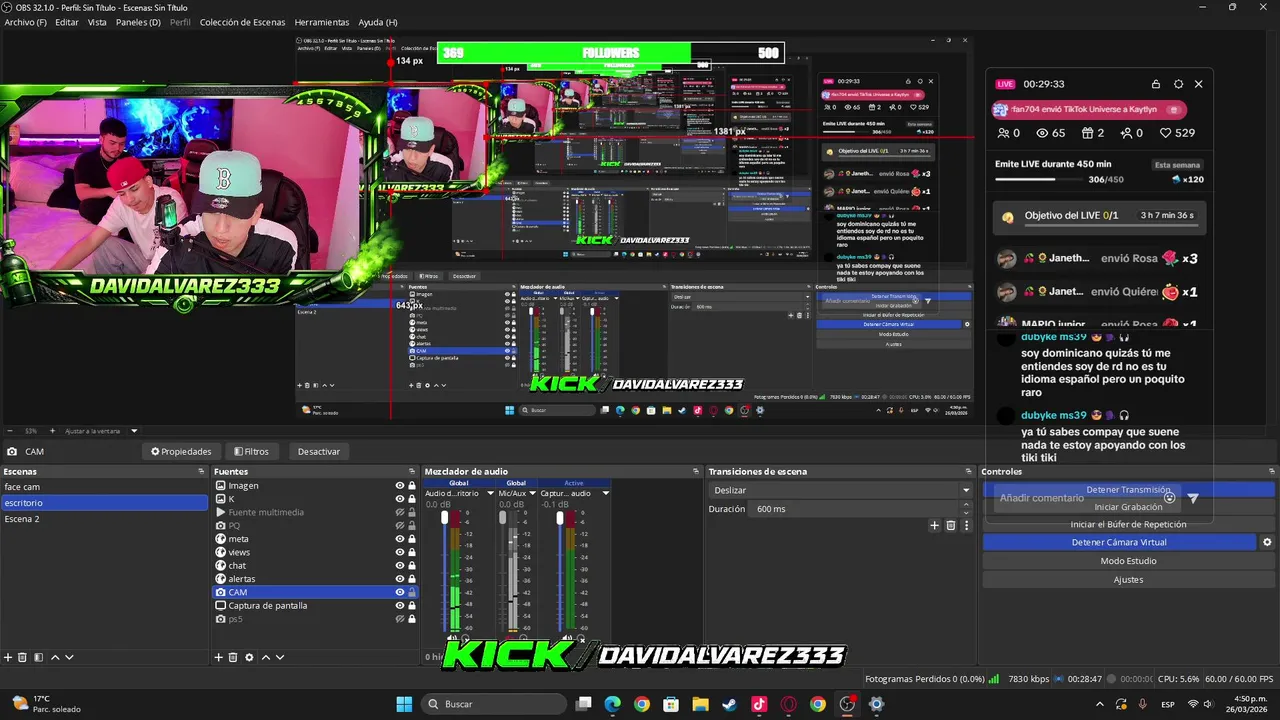This screenshot has width=1280, height=720.
Task: Open Mic/Aux channel menu arrow
Action: pos(531,493)
